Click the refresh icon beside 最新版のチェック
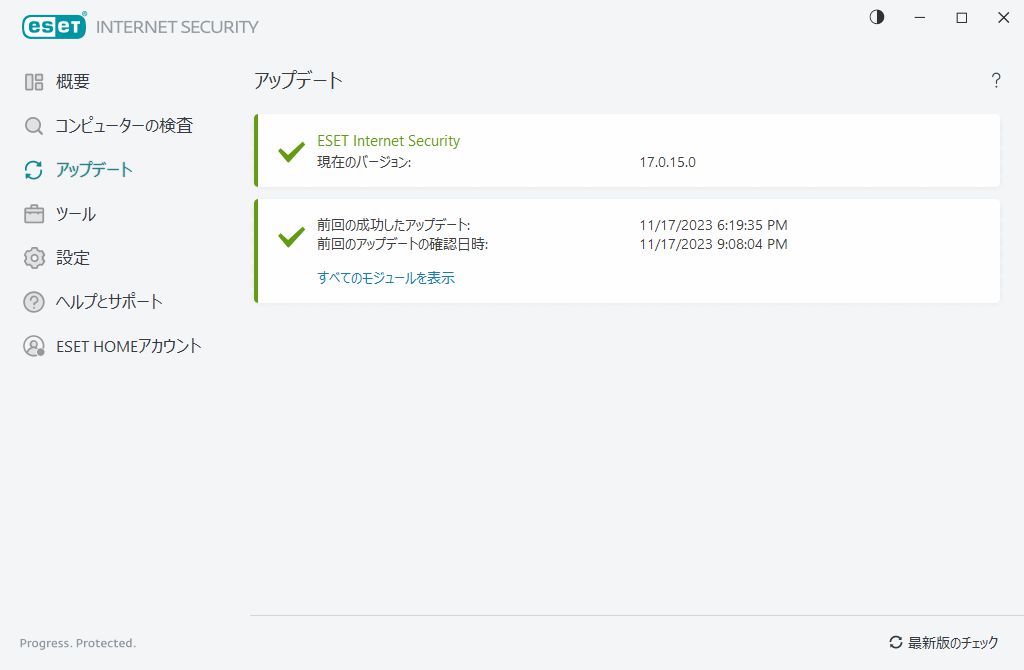This screenshot has height=670, width=1024. point(894,642)
